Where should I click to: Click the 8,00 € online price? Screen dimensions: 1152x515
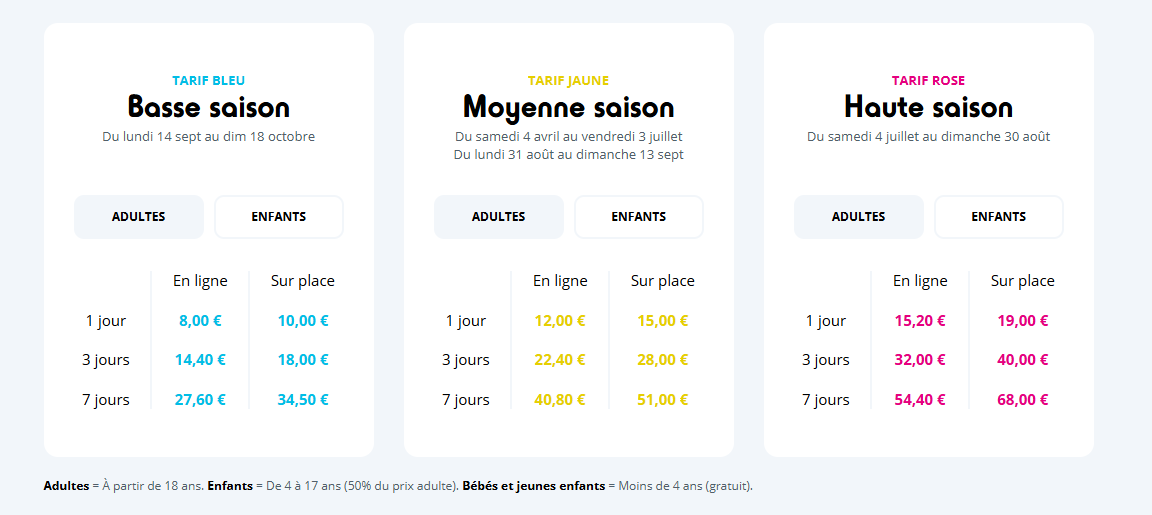(x=200, y=321)
